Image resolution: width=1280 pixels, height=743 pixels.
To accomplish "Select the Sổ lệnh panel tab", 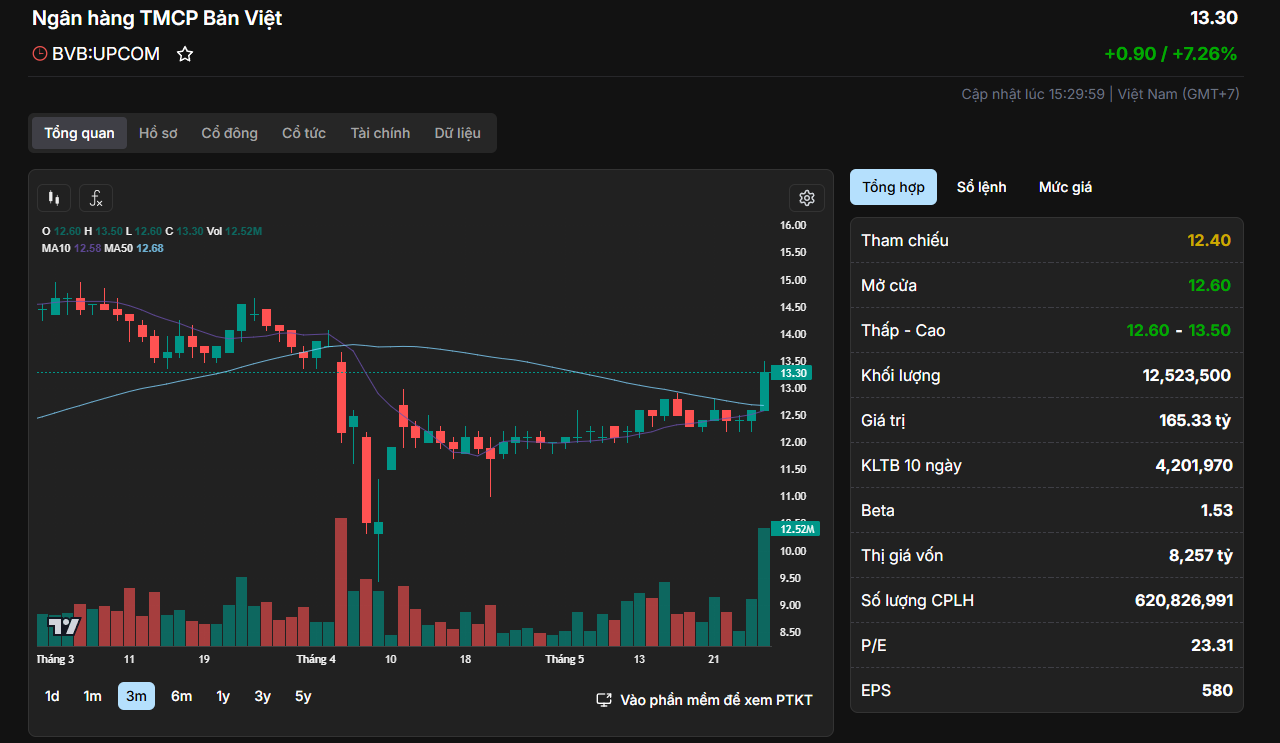I will tap(981, 187).
